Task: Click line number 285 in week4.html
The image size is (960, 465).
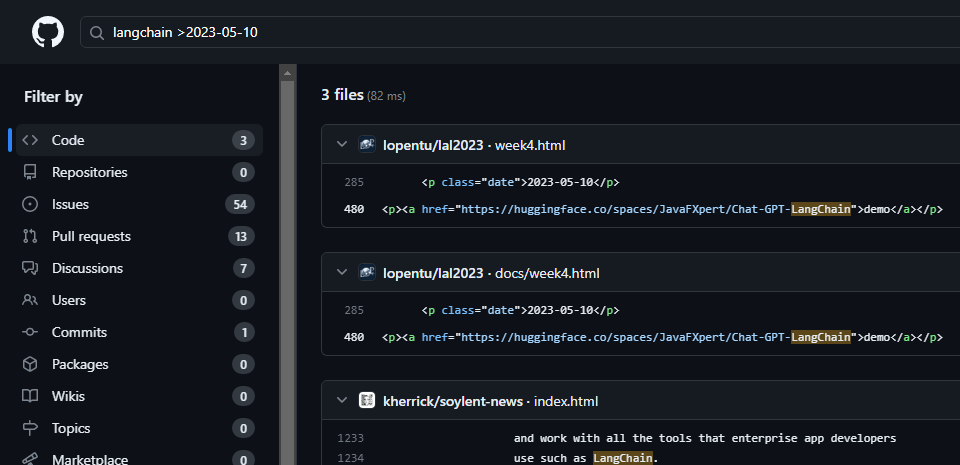Action: click(x=354, y=182)
